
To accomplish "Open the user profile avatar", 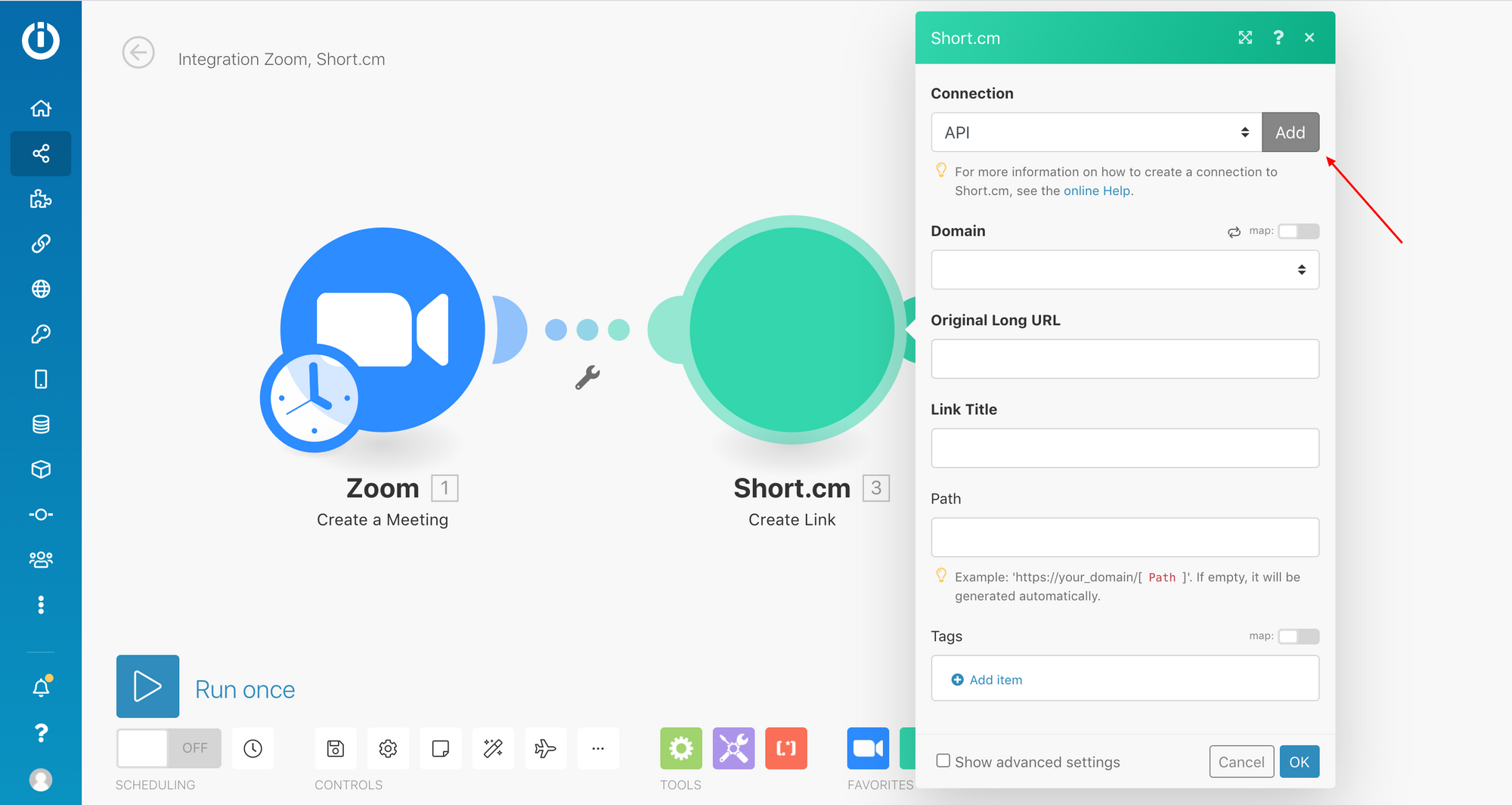I will 41,779.
